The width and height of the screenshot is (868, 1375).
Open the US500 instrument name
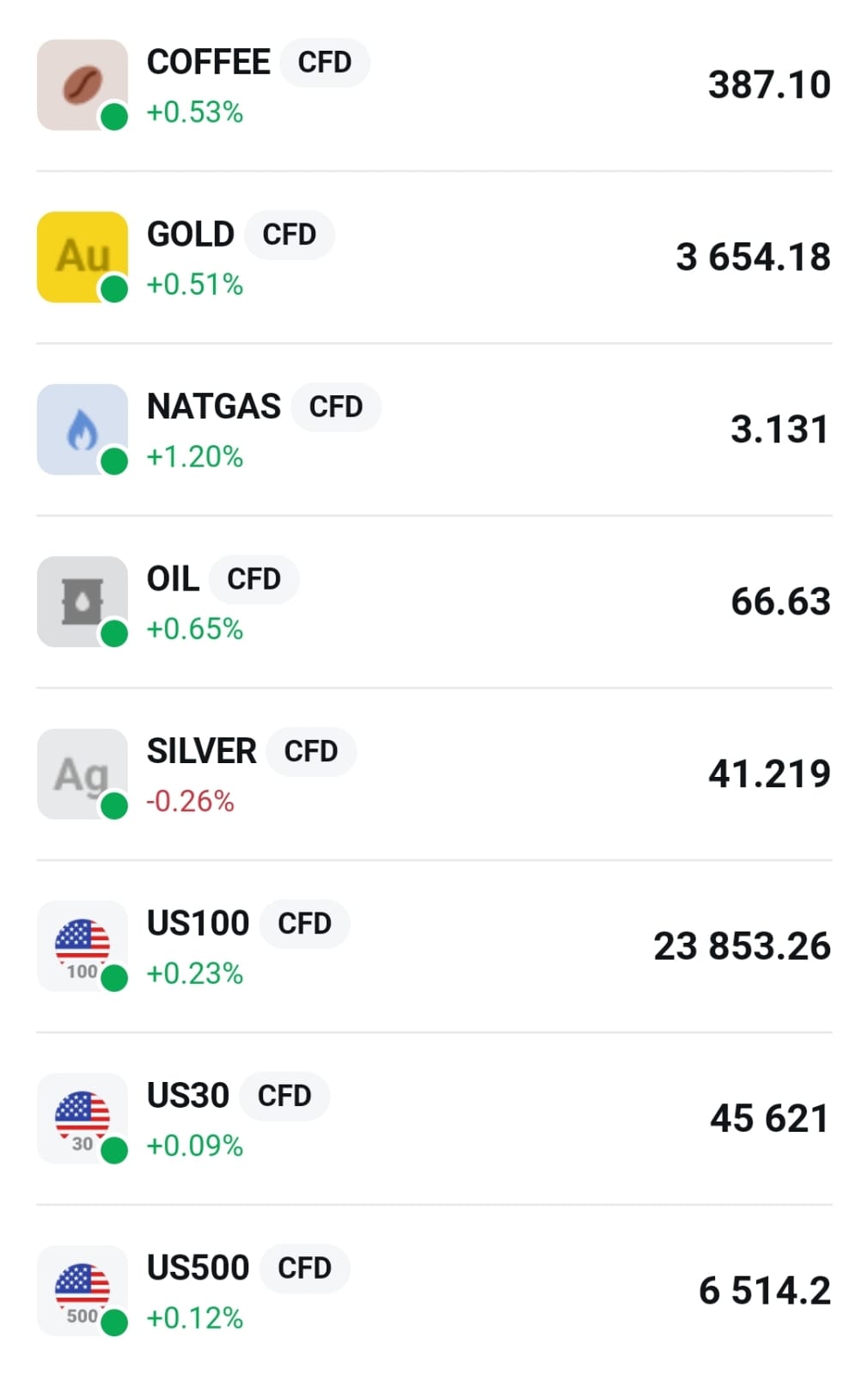tap(198, 1268)
